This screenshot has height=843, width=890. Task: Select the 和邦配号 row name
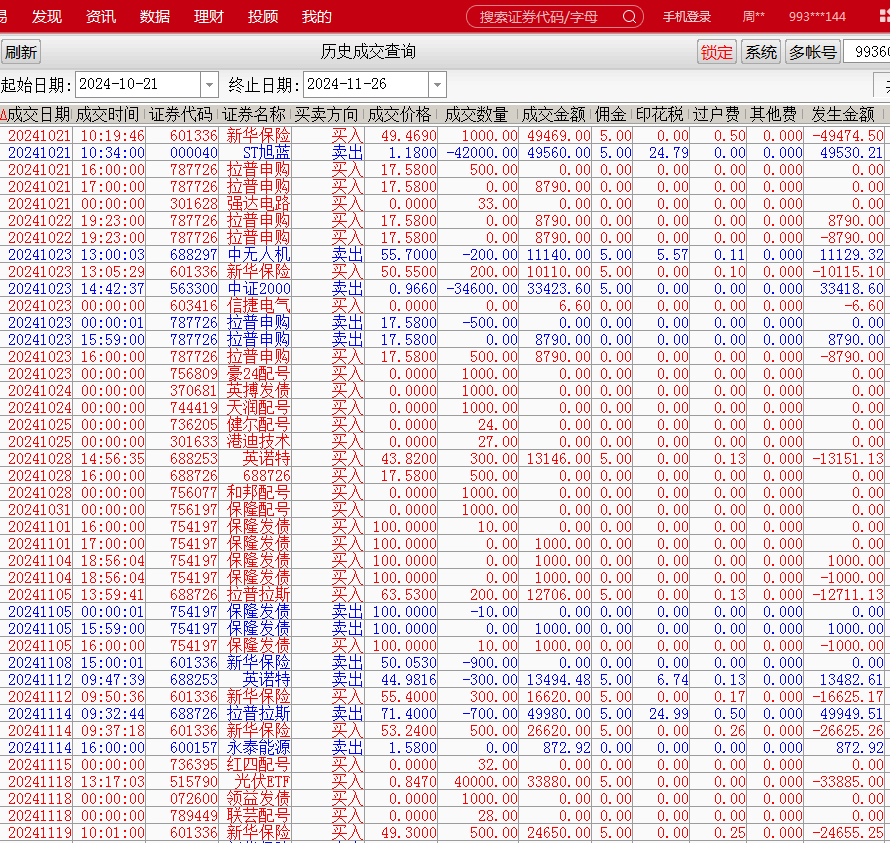pos(258,493)
